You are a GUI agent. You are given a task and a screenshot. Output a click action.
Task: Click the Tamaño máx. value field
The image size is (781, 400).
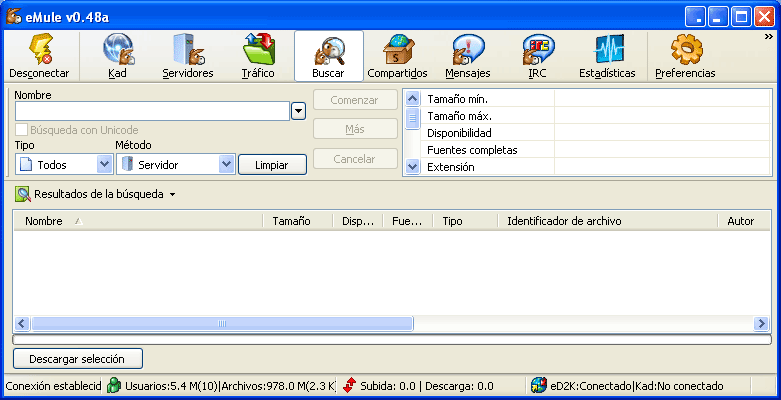662,116
